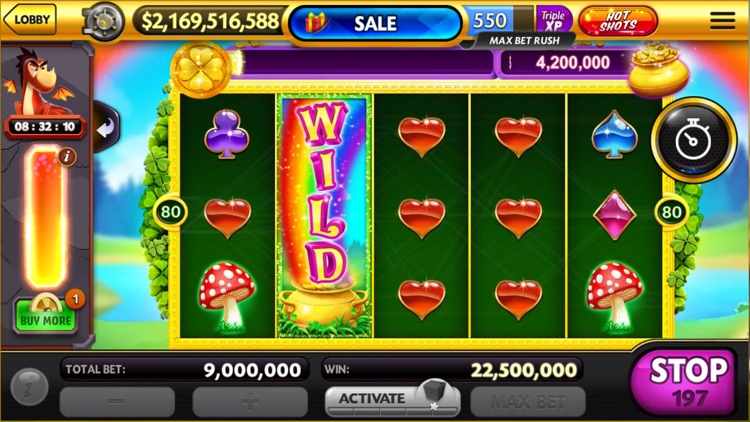The width and height of the screenshot is (750, 422).
Task: Select the Max Bet button
Action: click(528, 402)
